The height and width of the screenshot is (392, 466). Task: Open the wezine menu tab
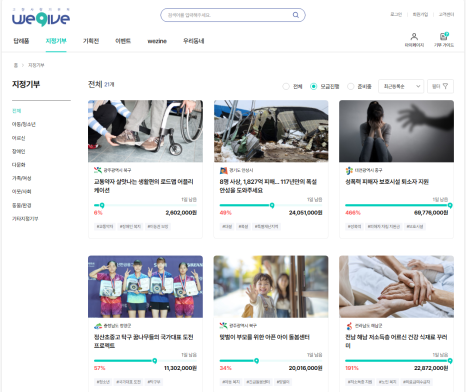[157, 41]
